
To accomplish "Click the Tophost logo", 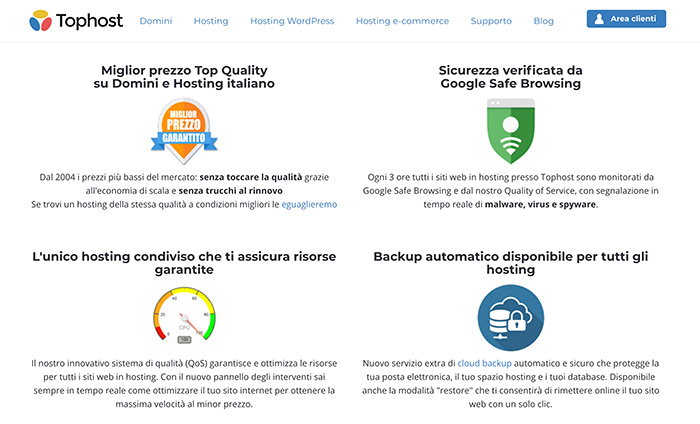I will click(x=76, y=21).
